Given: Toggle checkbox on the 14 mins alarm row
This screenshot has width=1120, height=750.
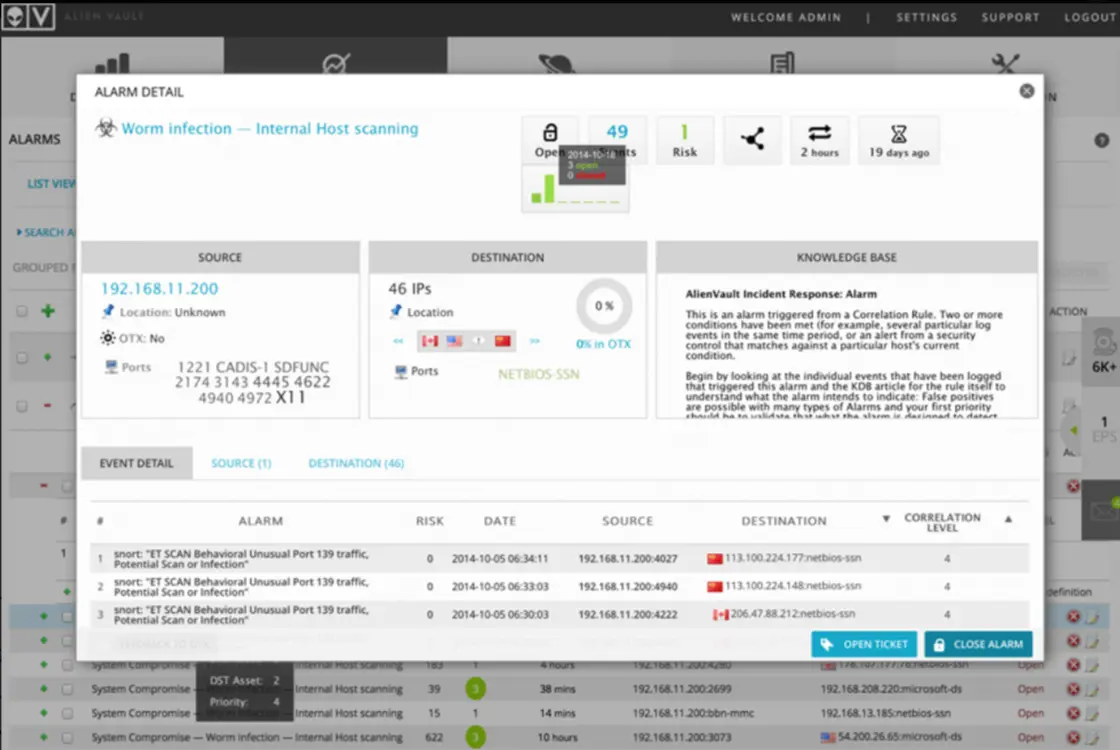Looking at the screenshot, I should click(x=67, y=713).
